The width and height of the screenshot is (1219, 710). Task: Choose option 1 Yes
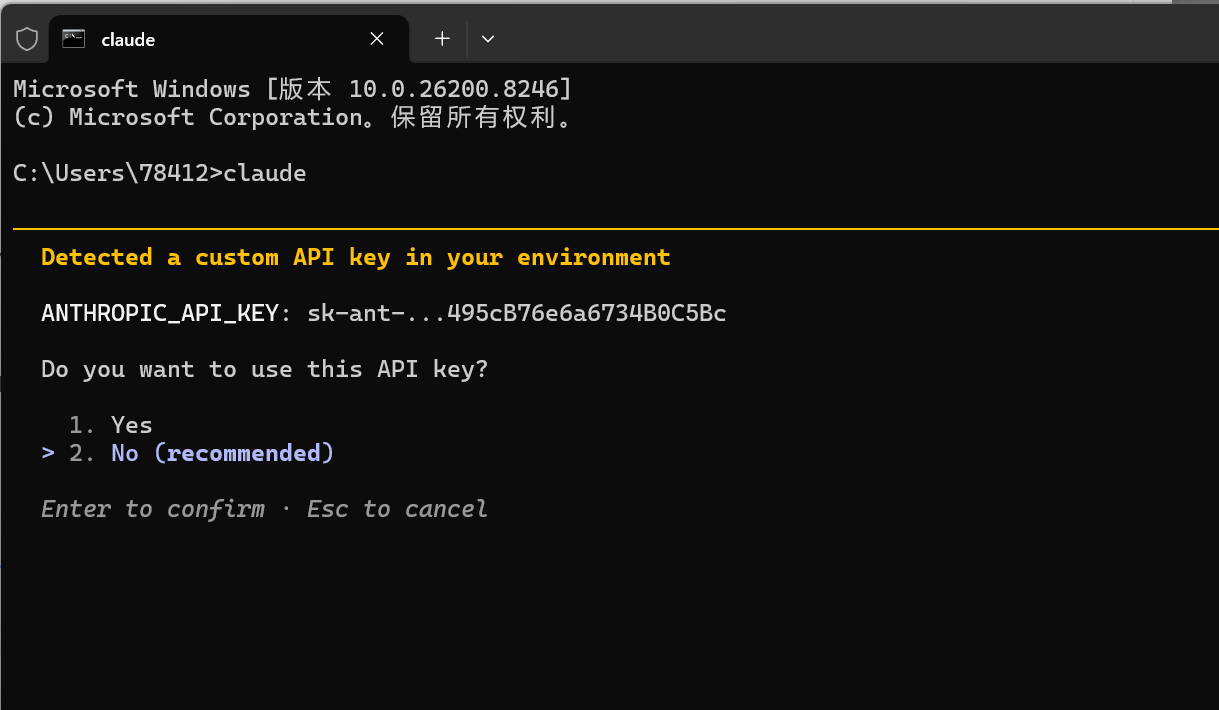(111, 425)
